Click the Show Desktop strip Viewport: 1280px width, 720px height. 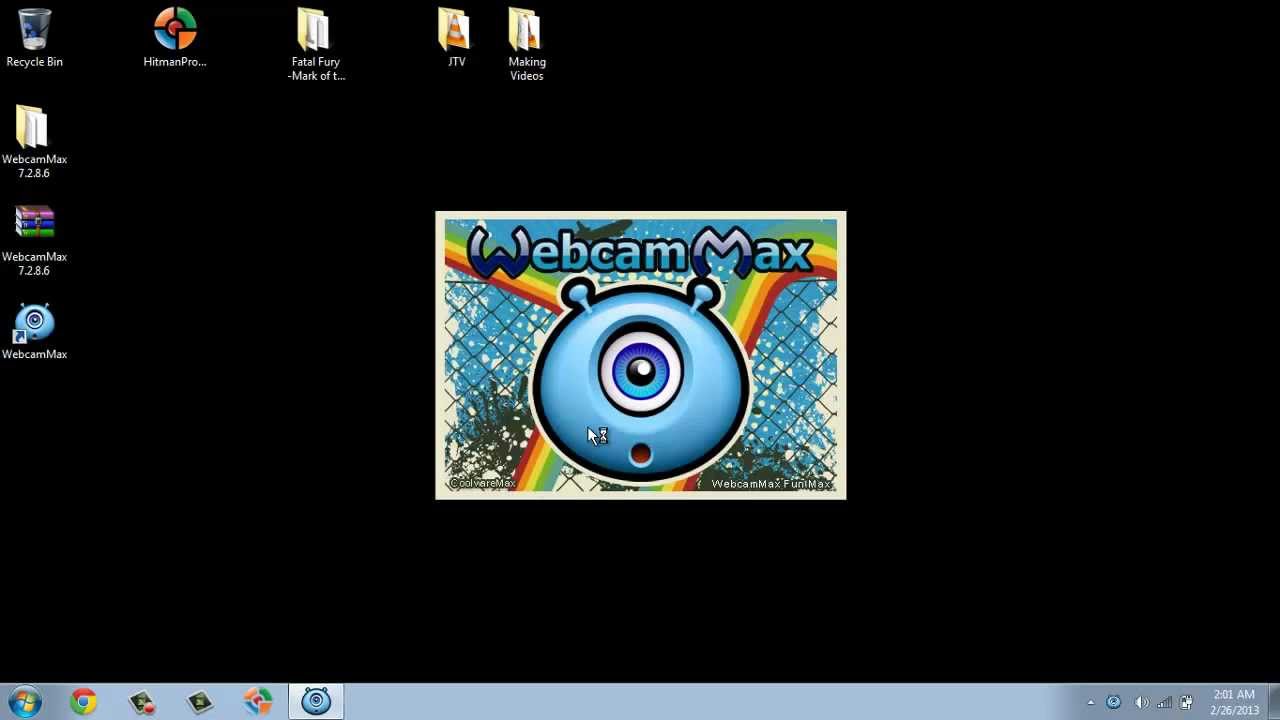click(1273, 702)
